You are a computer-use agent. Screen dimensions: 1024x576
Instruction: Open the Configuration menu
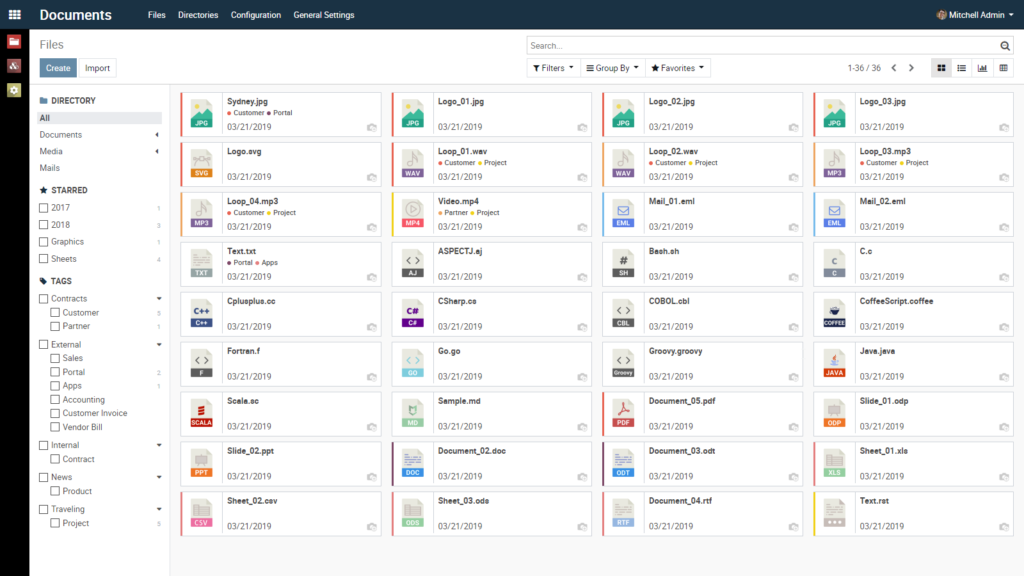(255, 14)
